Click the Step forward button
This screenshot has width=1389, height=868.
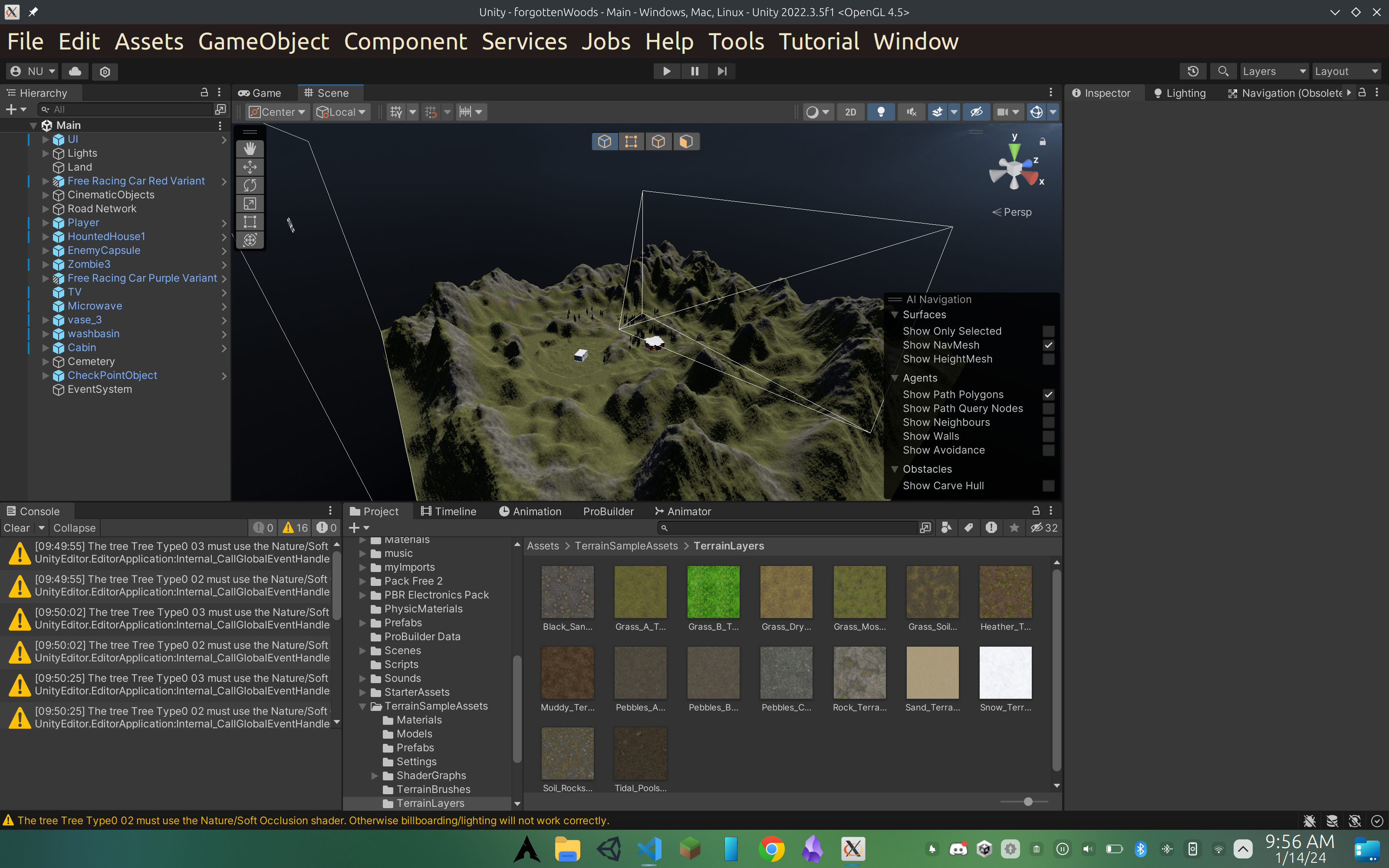[x=722, y=71]
